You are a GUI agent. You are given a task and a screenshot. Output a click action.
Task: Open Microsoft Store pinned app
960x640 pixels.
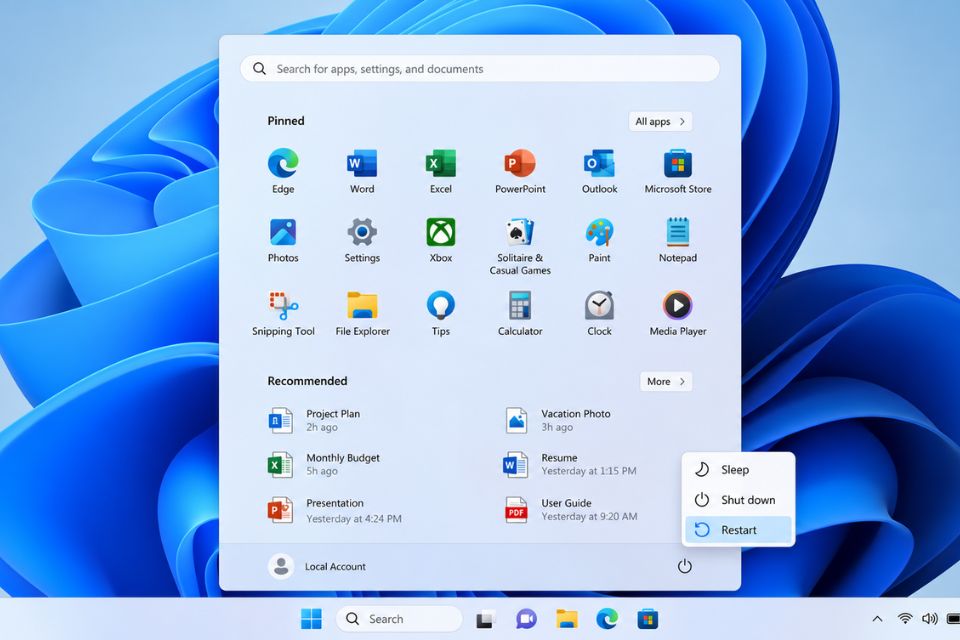click(678, 171)
